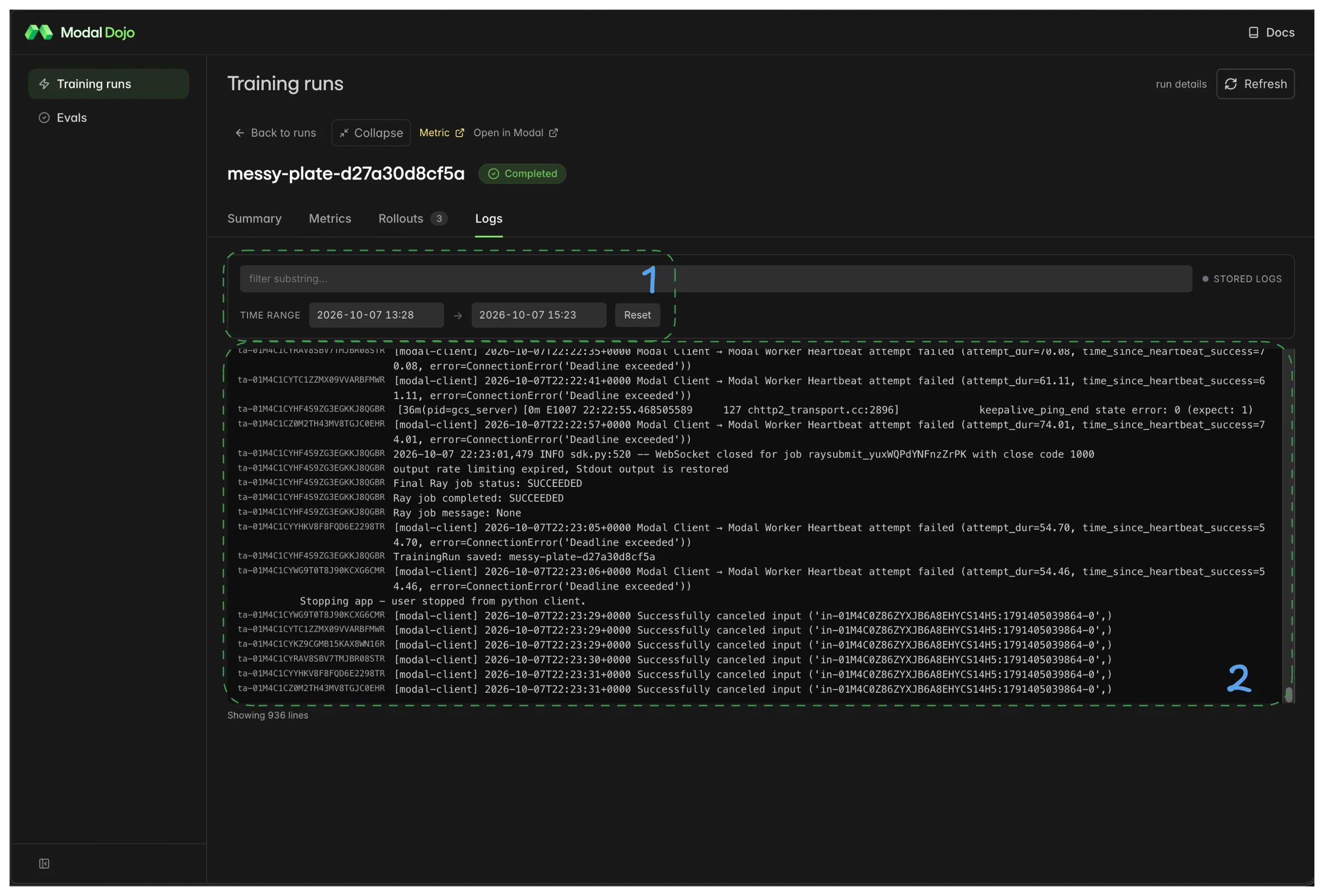Click the Modal Dojo logo
This screenshot has width=1324, height=896.
(80, 33)
